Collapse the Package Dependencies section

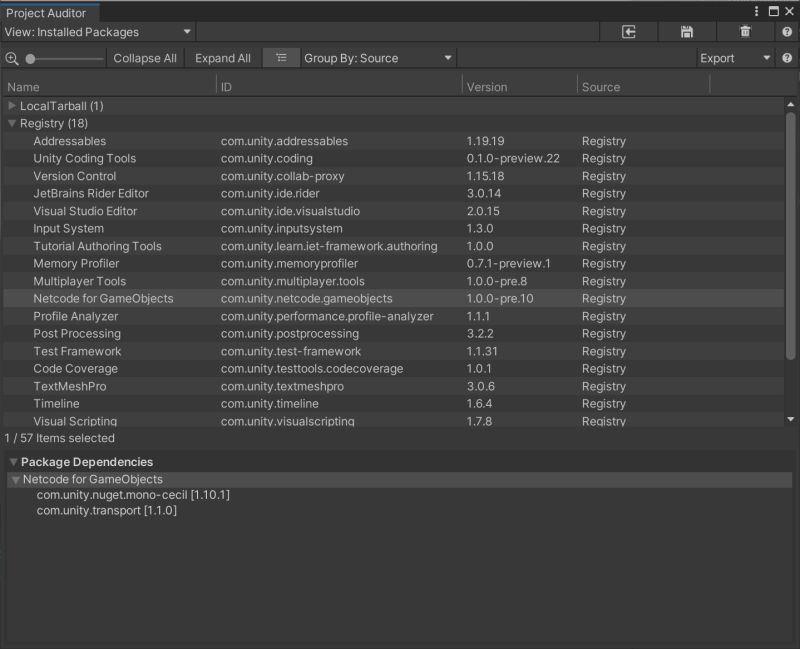point(14,462)
